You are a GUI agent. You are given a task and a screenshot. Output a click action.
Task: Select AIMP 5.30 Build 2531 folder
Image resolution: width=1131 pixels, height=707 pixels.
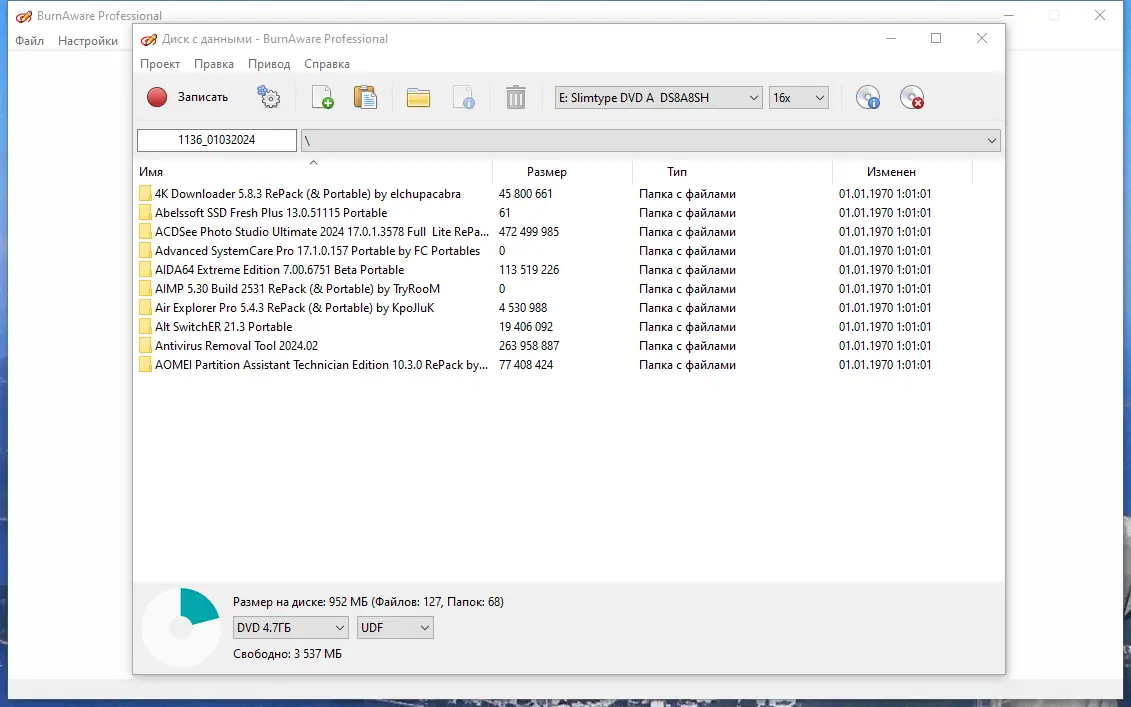[297, 289]
